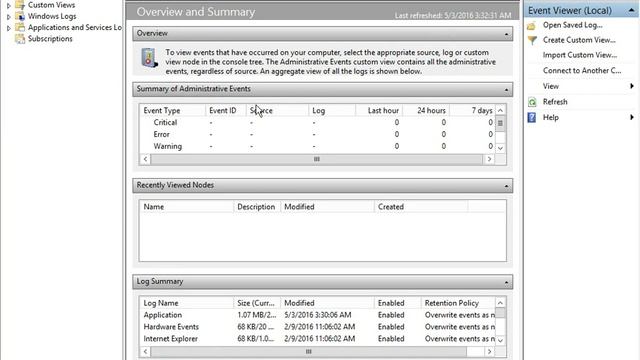
Task: Click right arrow of Log Summary horizontal scrollbar
Action: (489, 352)
